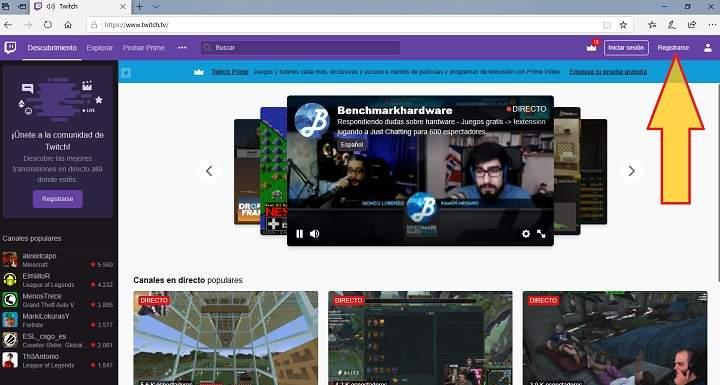Click the browser share icon

(x=692, y=25)
